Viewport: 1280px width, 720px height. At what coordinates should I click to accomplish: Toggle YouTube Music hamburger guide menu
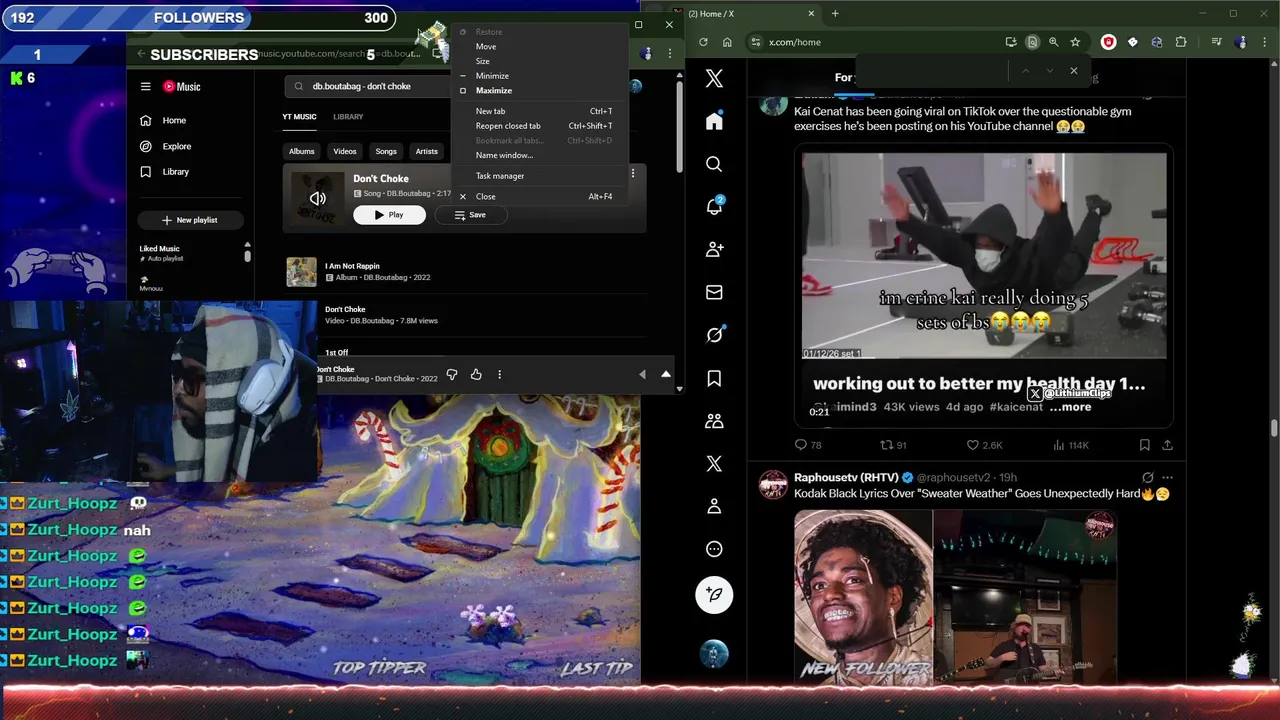tap(145, 87)
